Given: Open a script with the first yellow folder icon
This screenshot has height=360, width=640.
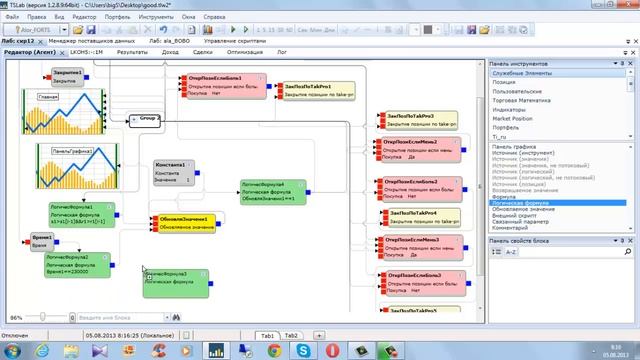Looking at the screenshot, I should point(78,30).
